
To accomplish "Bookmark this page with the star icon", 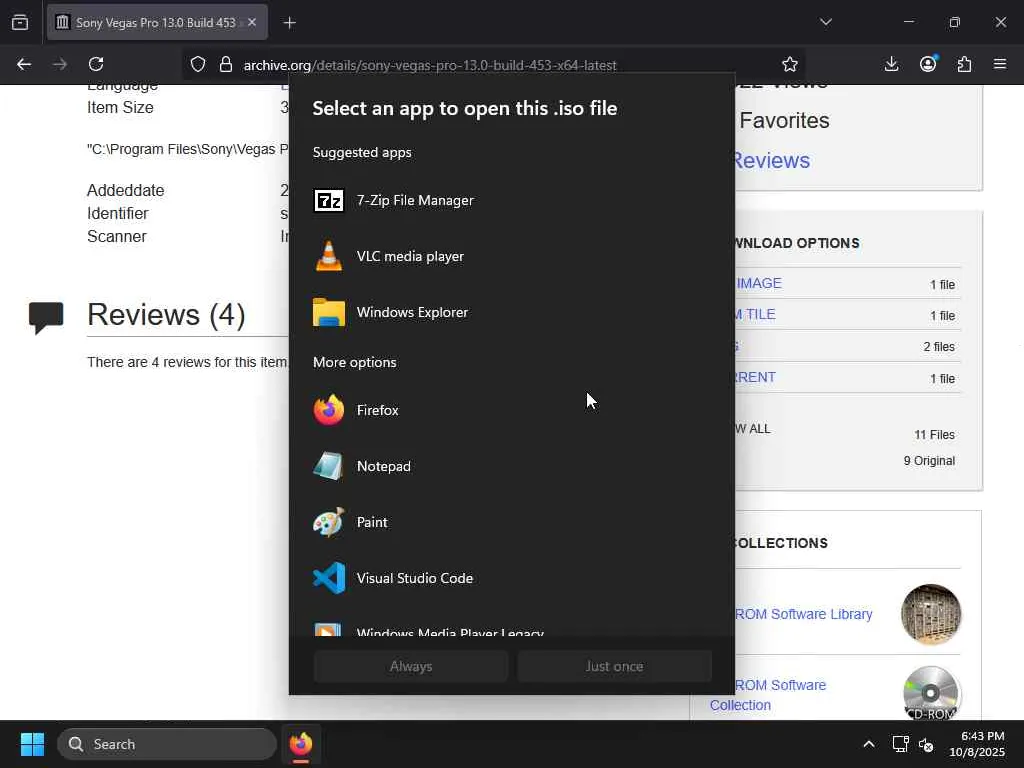I will coord(790,64).
